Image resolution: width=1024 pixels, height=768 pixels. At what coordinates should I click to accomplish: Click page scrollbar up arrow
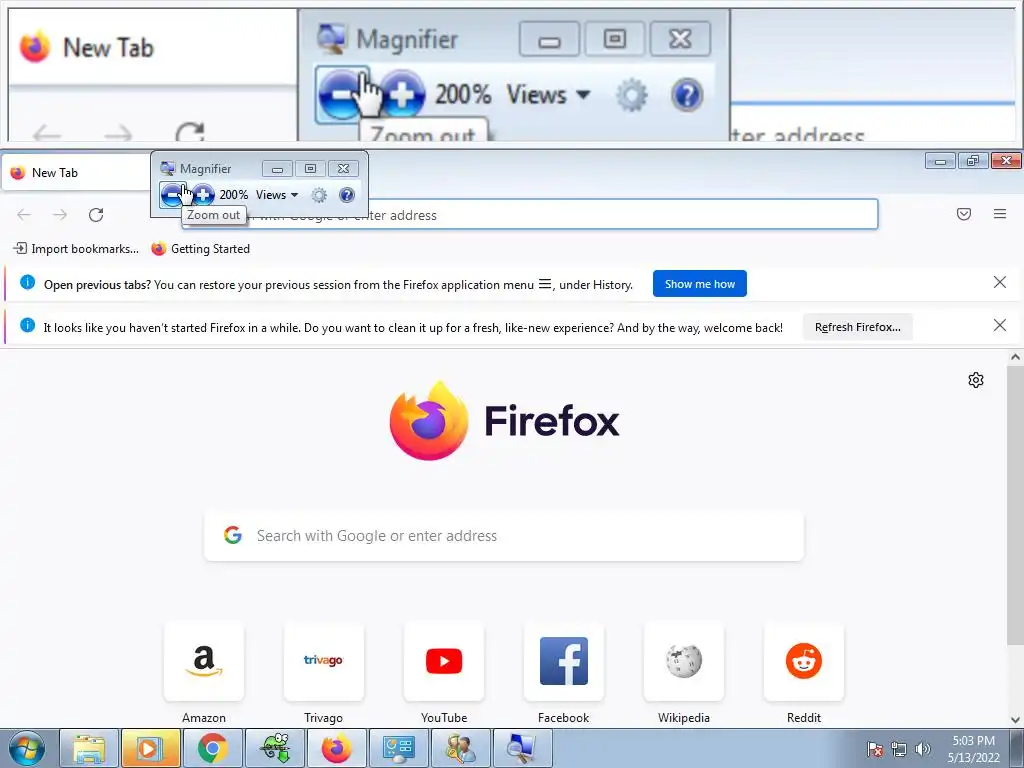point(1015,357)
